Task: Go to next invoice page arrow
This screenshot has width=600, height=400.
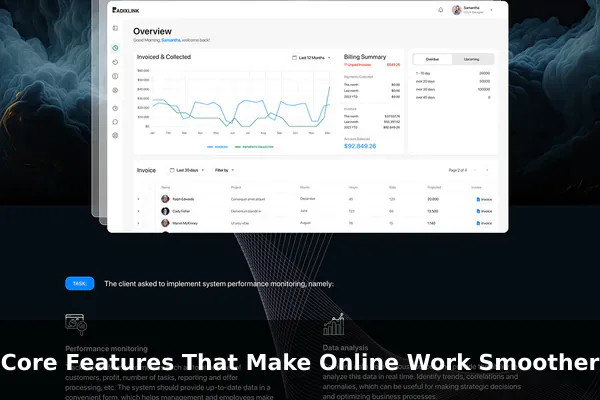Action: (x=487, y=170)
